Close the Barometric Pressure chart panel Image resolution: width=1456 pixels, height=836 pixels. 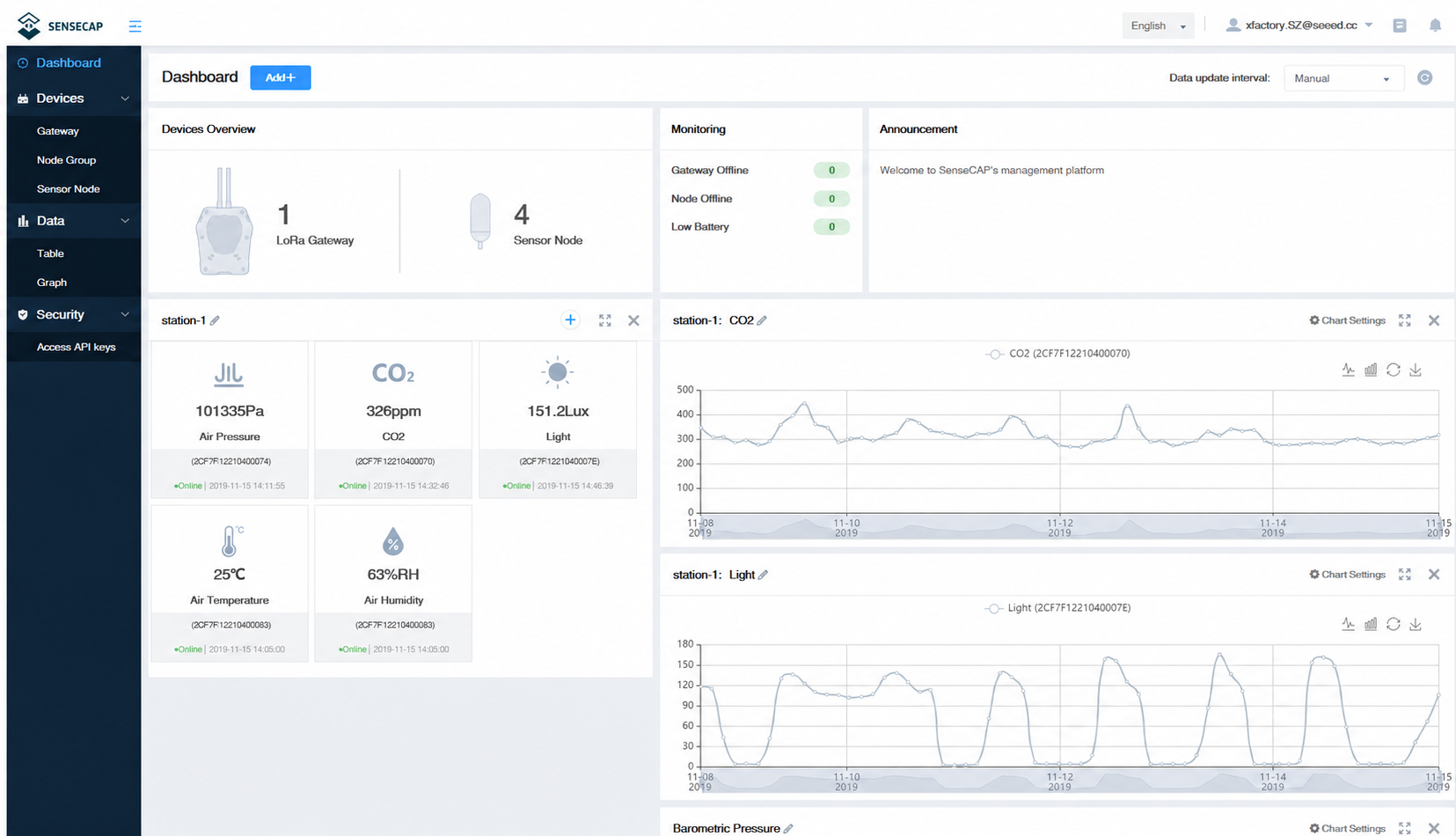click(x=1434, y=828)
